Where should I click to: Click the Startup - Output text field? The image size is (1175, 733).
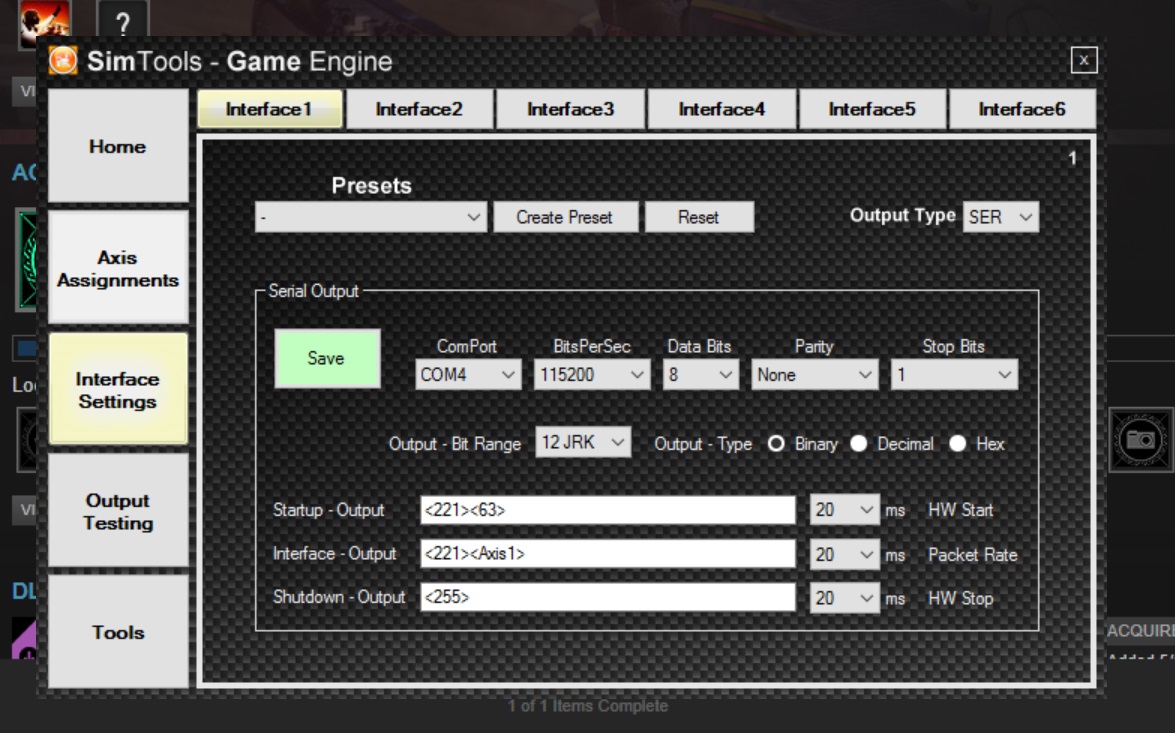click(608, 510)
